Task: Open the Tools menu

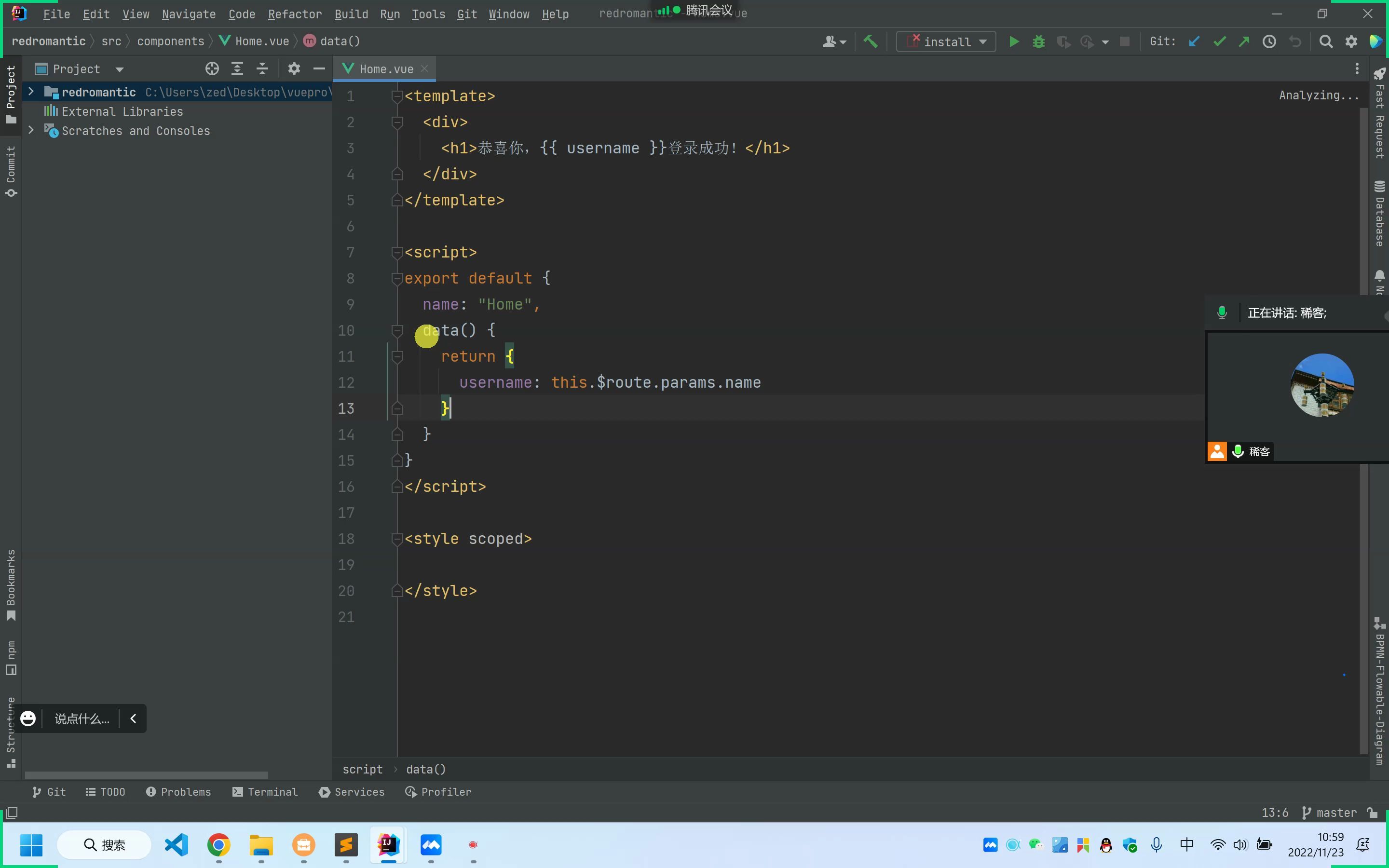Action: [428, 14]
